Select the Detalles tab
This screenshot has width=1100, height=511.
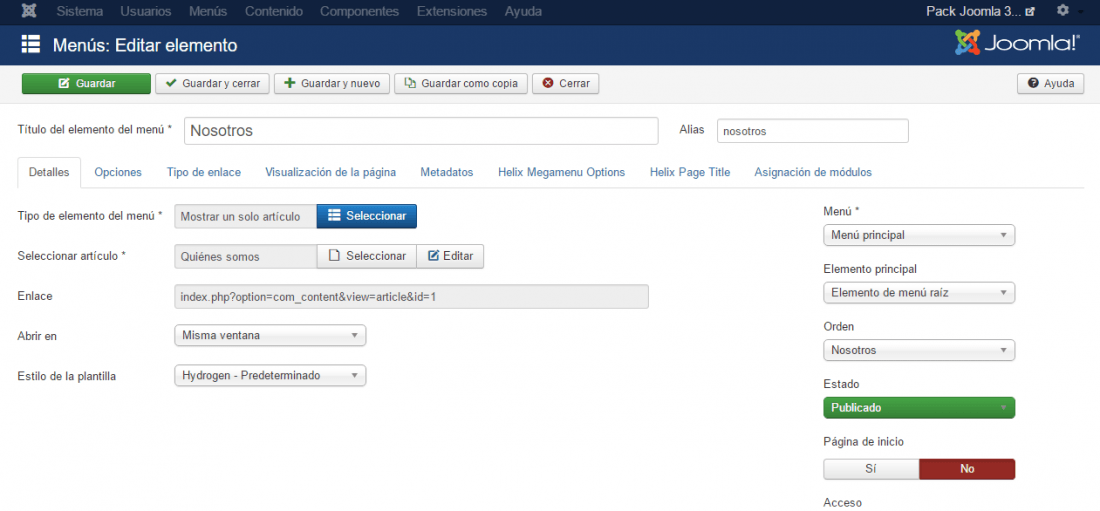tap(49, 172)
